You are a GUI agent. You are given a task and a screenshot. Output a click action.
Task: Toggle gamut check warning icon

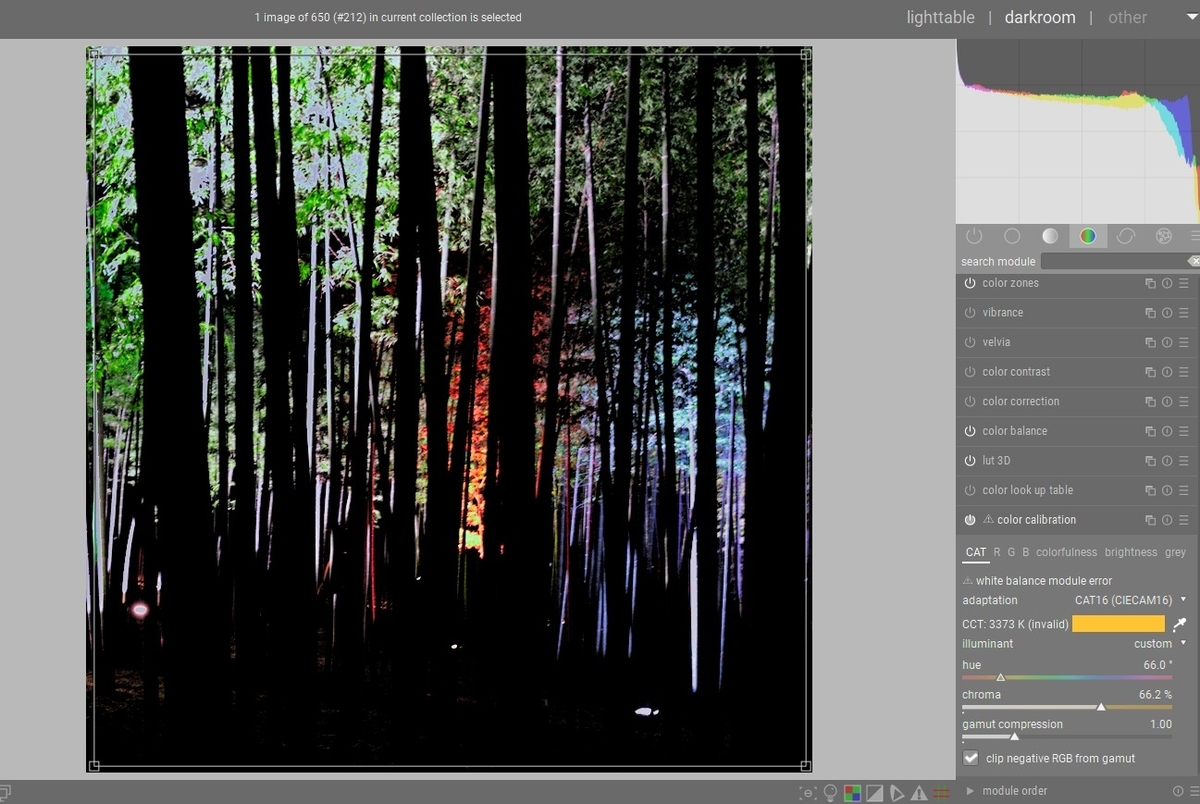pos(918,793)
